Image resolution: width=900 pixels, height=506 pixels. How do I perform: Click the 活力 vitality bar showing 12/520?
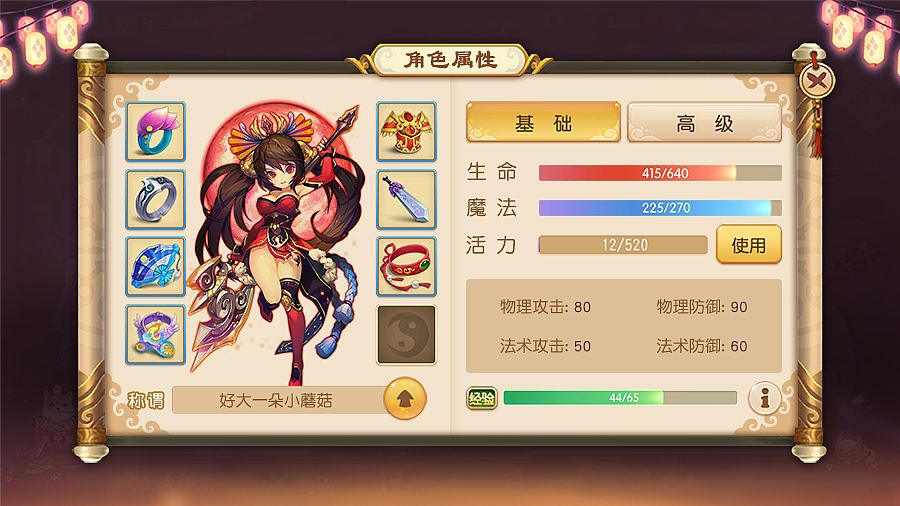(x=623, y=245)
